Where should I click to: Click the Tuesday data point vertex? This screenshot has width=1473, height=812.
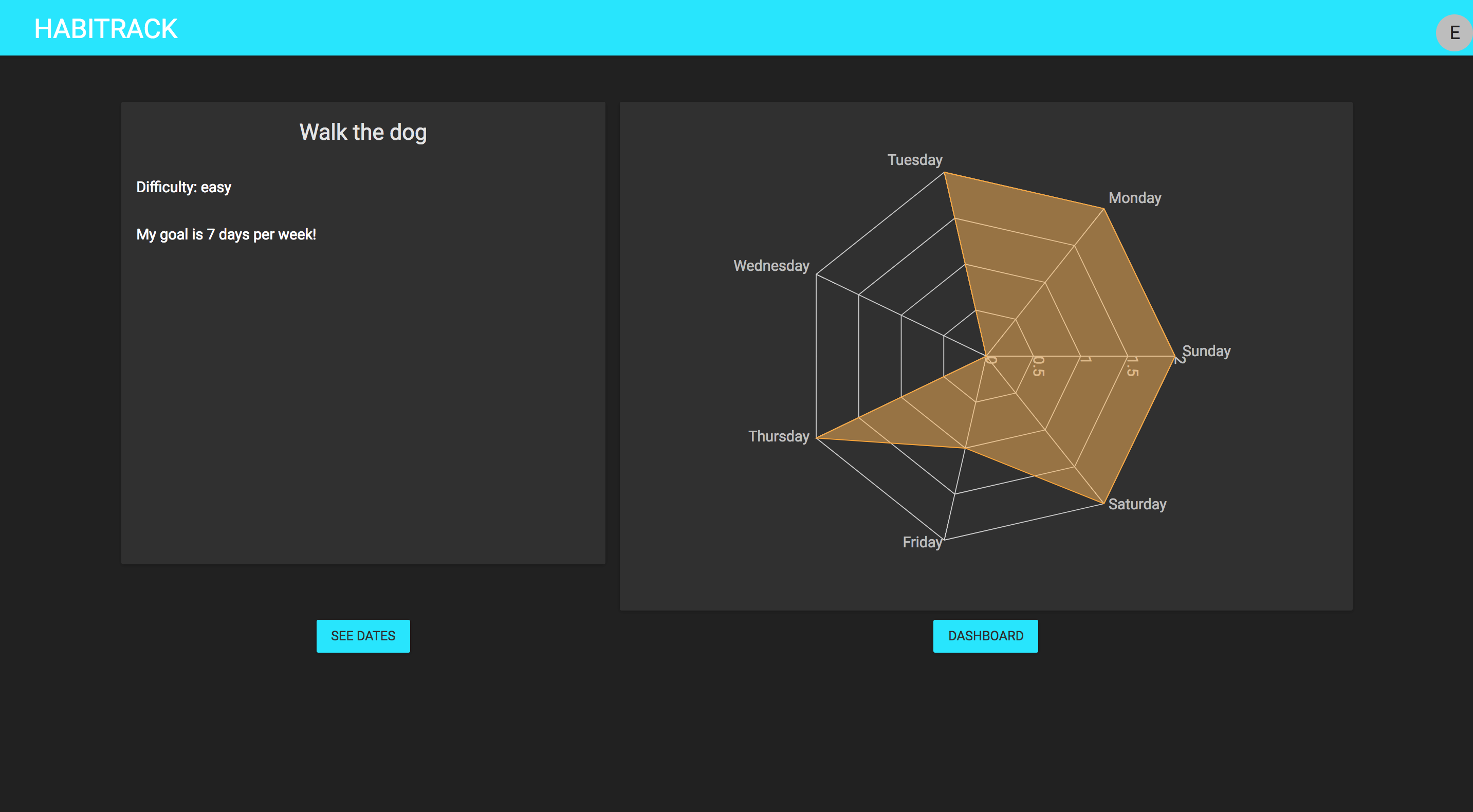point(944,172)
